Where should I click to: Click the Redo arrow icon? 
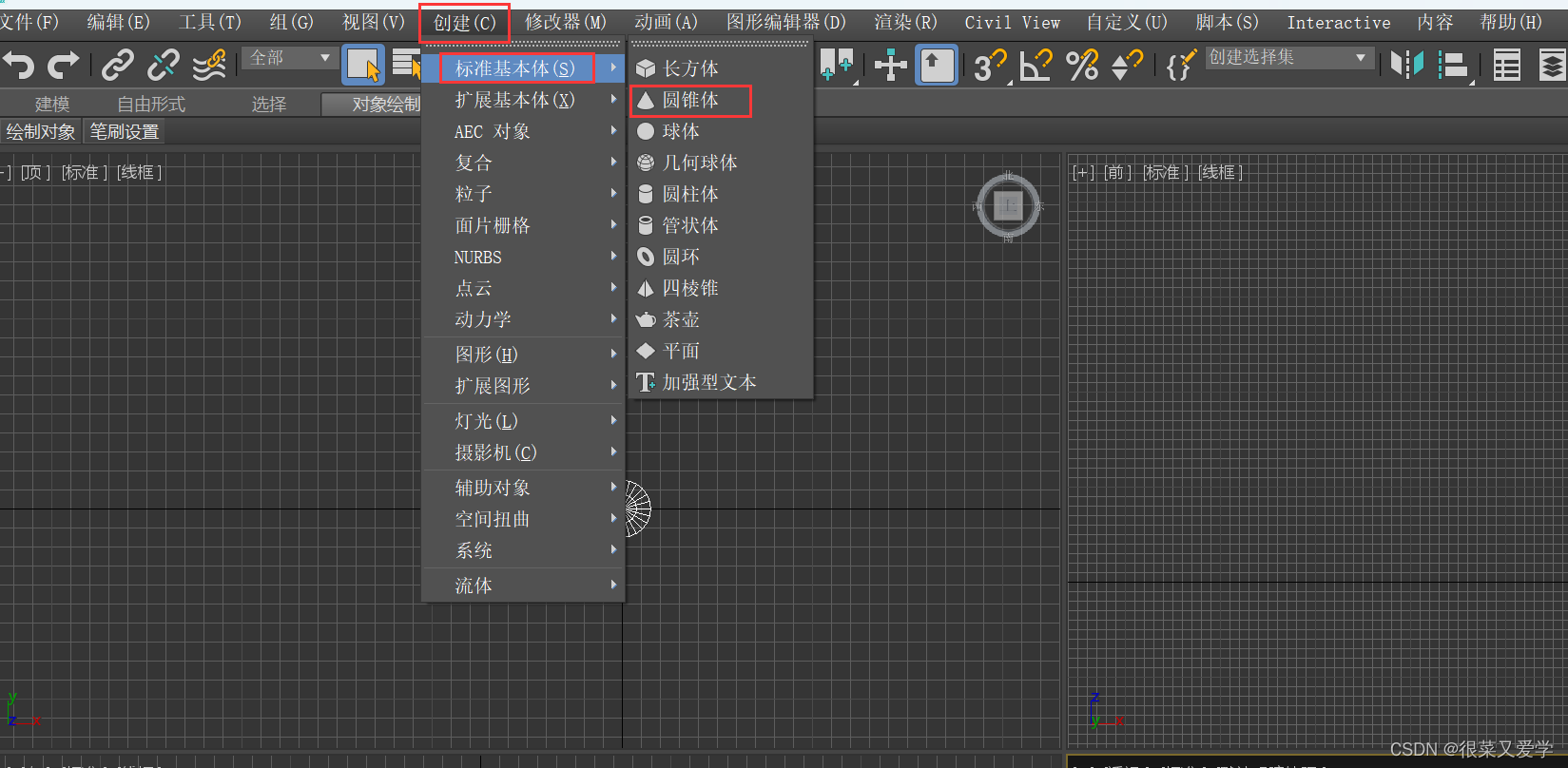click(x=64, y=65)
